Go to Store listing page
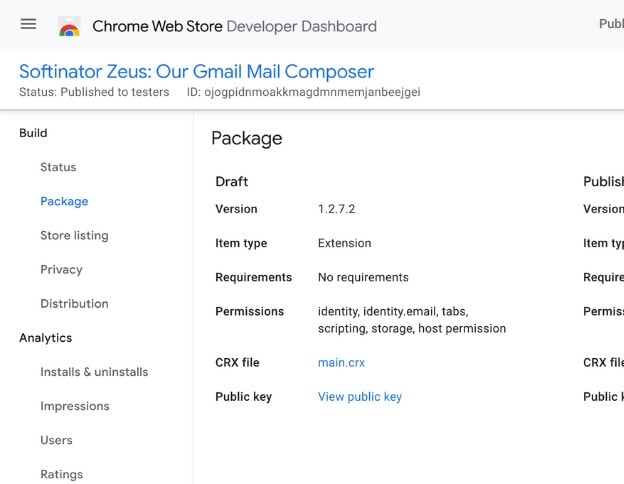The image size is (624, 484). (74, 236)
